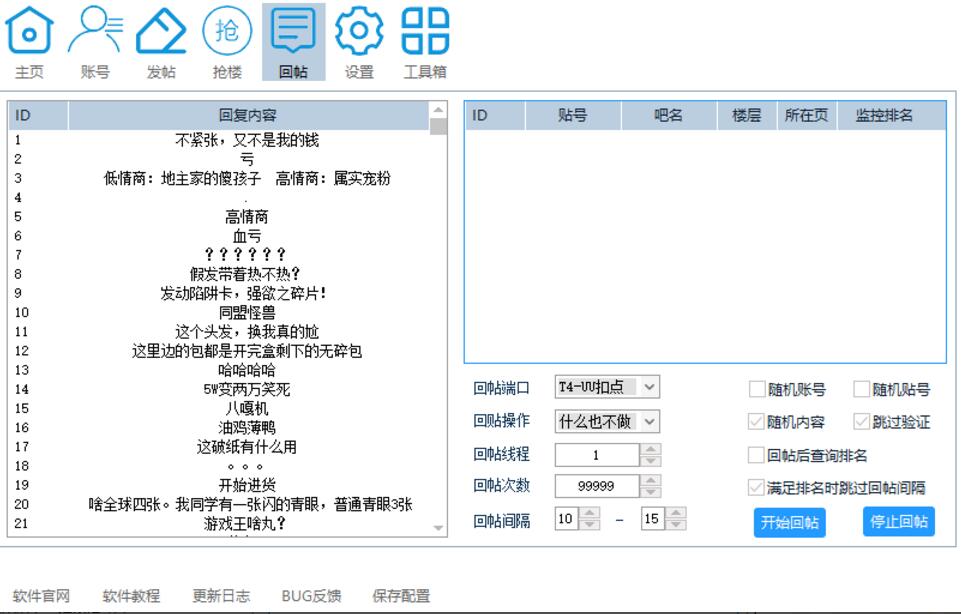Screen dimensions: 961x614
Task: Open the BUG反馈 link
Action: click(x=311, y=596)
